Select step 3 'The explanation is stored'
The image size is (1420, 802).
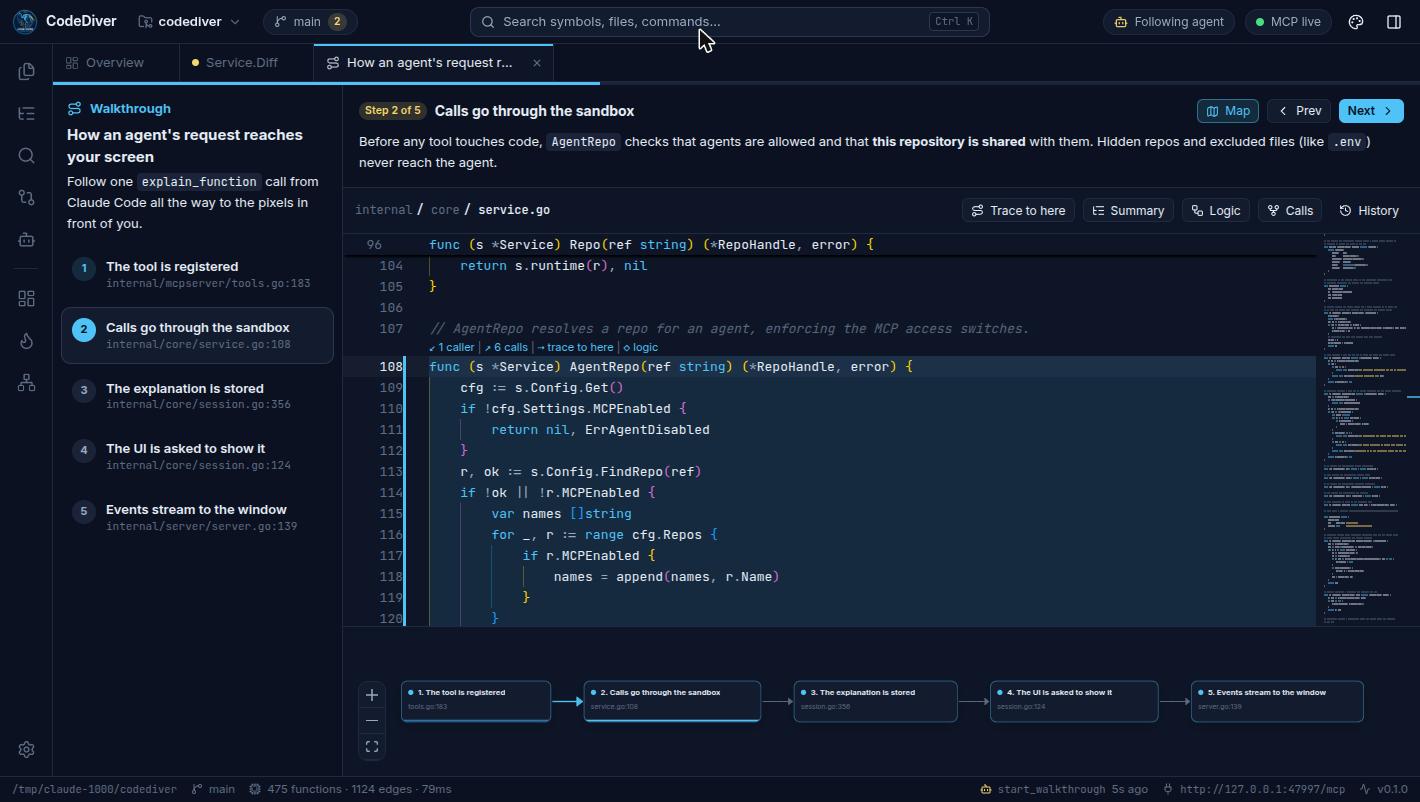point(197,396)
